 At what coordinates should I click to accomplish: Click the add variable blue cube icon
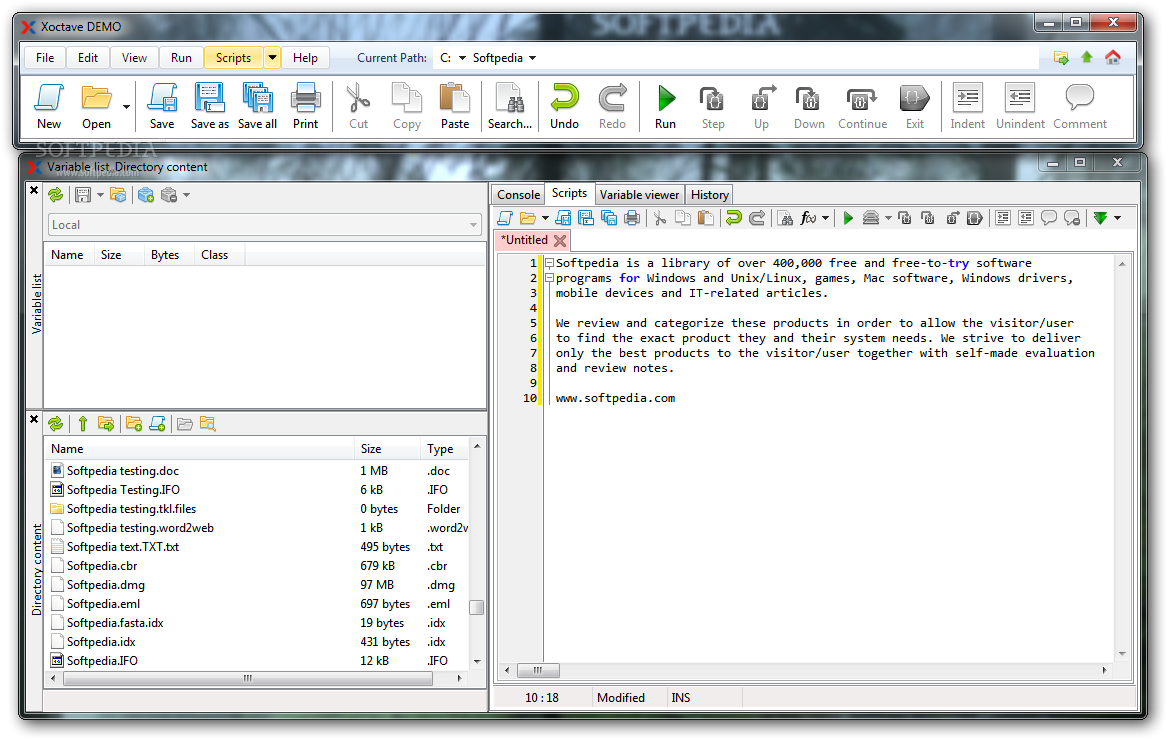point(146,195)
